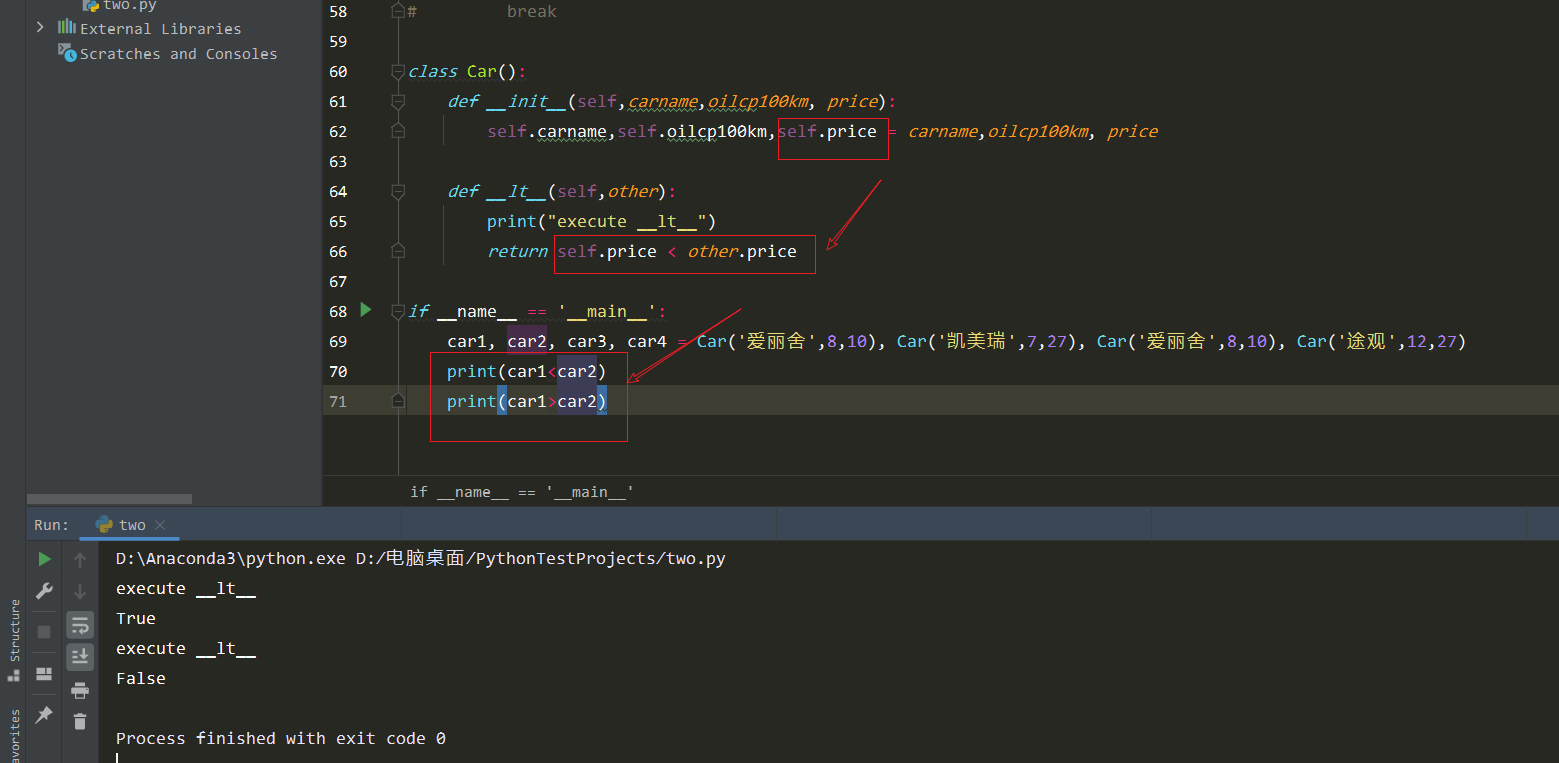Click fold end marker at line 71
Screen dimensions: 1559x763
pos(398,401)
